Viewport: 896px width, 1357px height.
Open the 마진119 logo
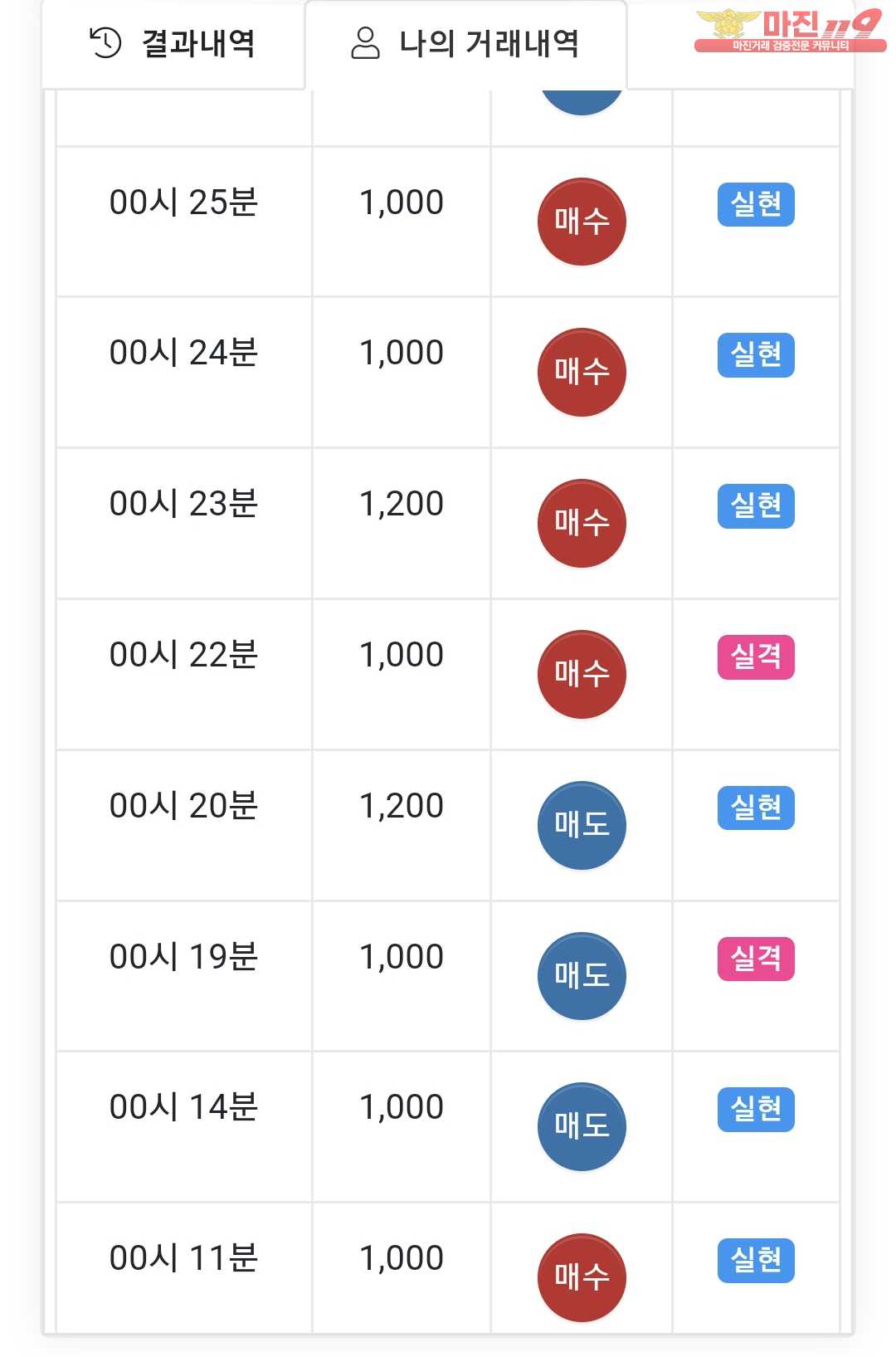[788, 30]
